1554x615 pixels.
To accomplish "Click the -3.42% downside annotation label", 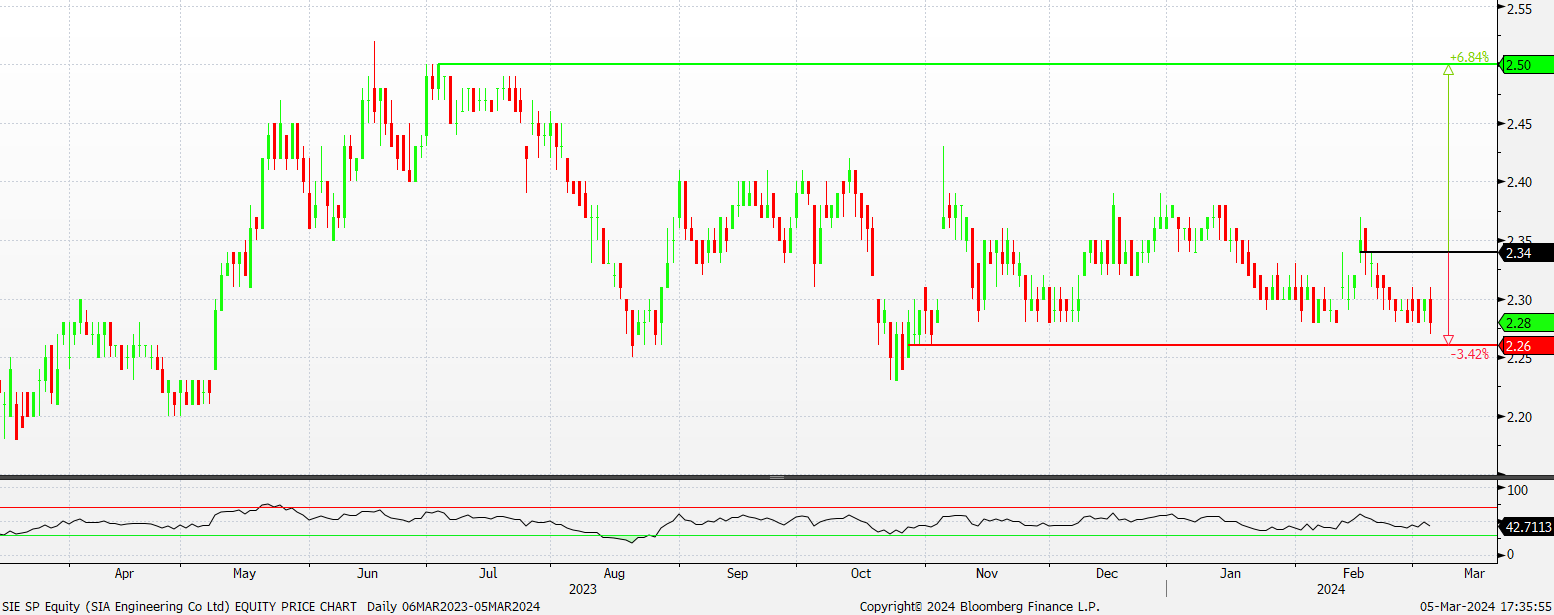I will point(1469,354).
